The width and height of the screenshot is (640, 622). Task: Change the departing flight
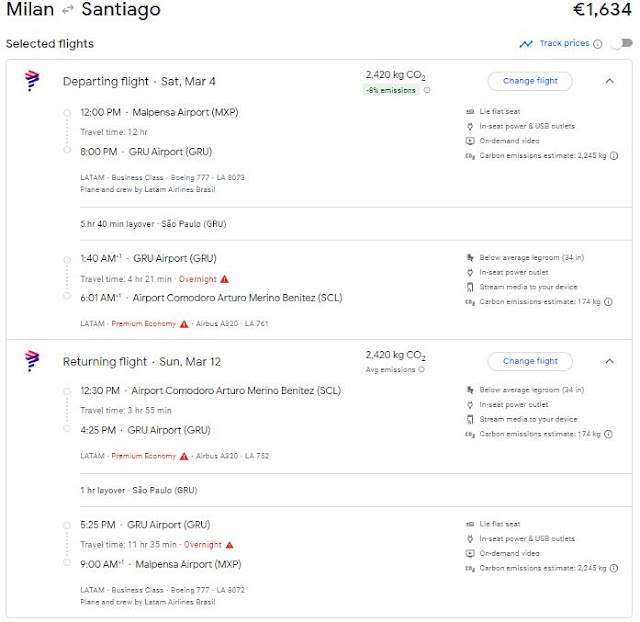pyautogui.click(x=530, y=81)
